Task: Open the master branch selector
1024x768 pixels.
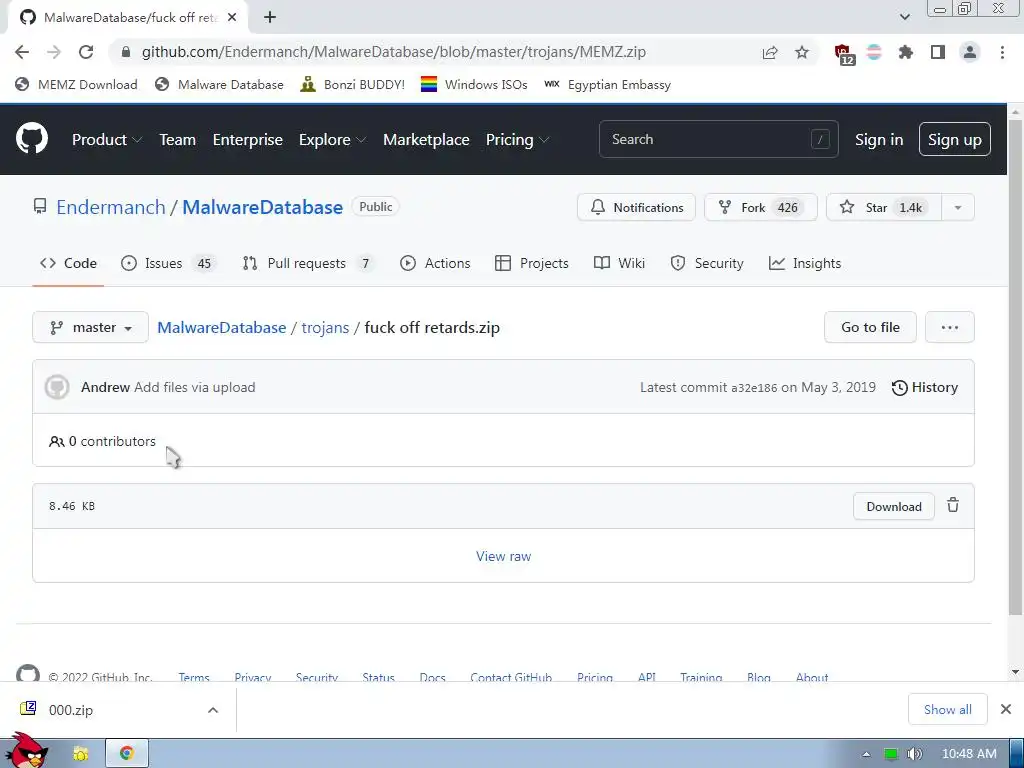Action: (90, 327)
